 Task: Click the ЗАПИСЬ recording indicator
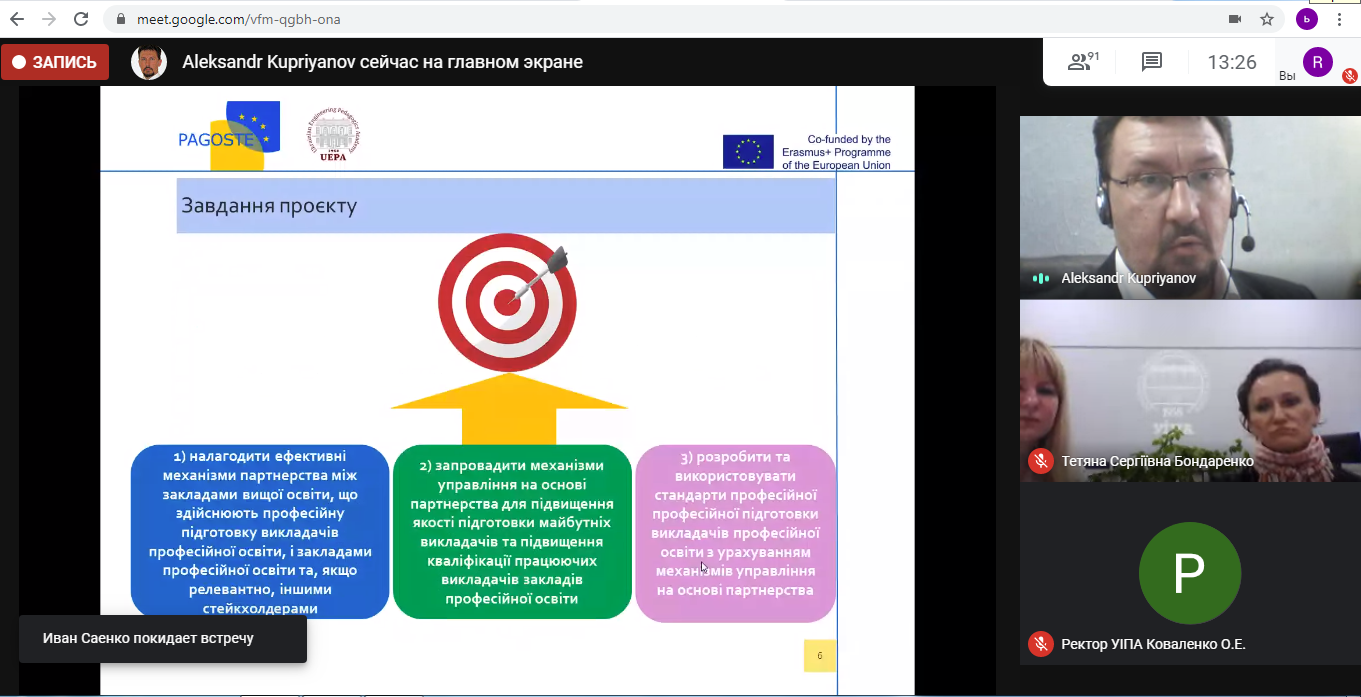coord(55,62)
